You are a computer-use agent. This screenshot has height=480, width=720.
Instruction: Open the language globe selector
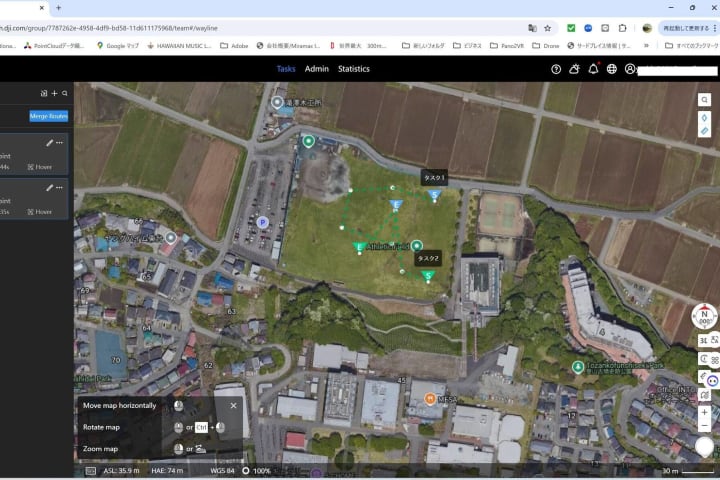612,69
